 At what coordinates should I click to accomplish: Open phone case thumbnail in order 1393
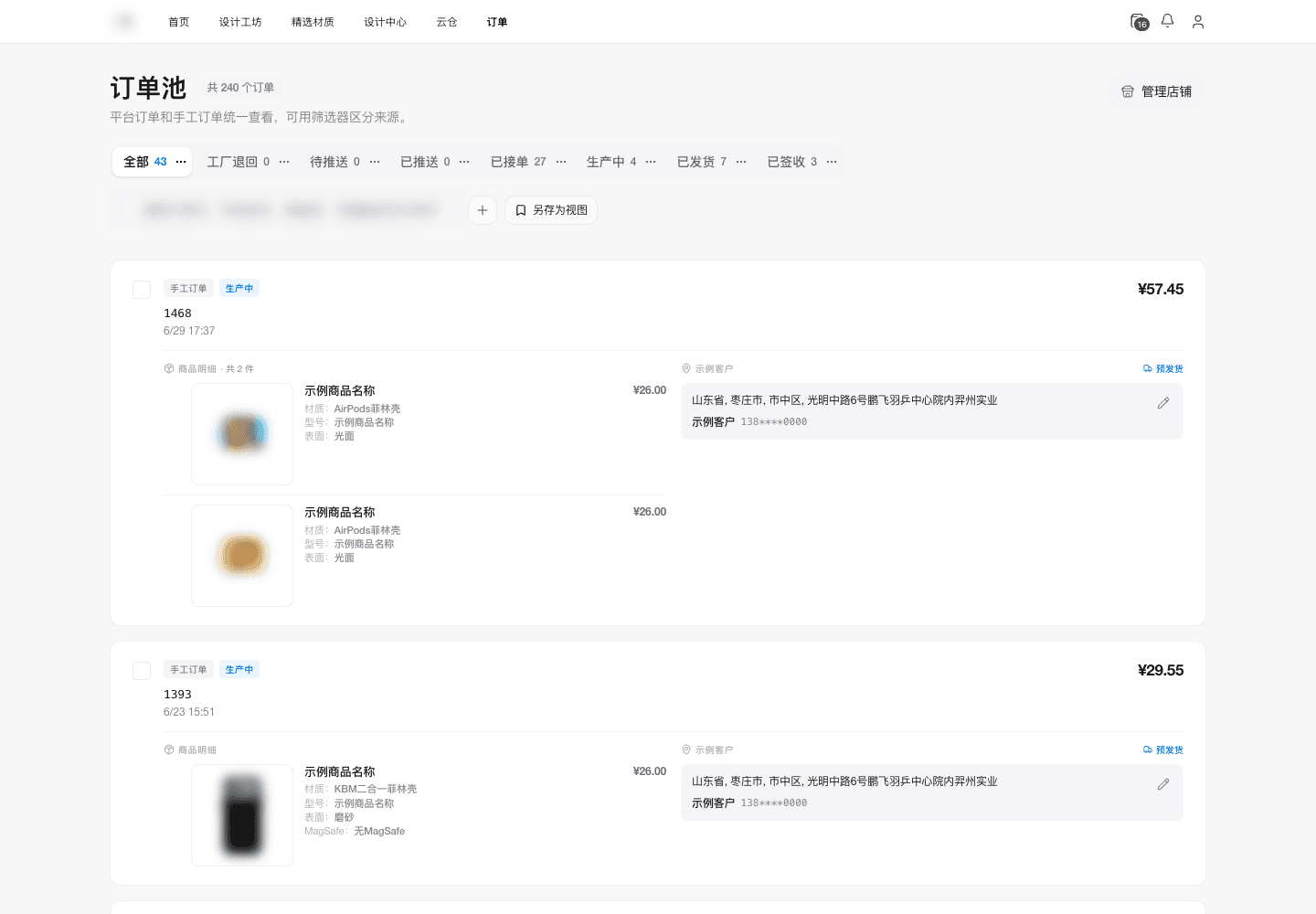[242, 815]
